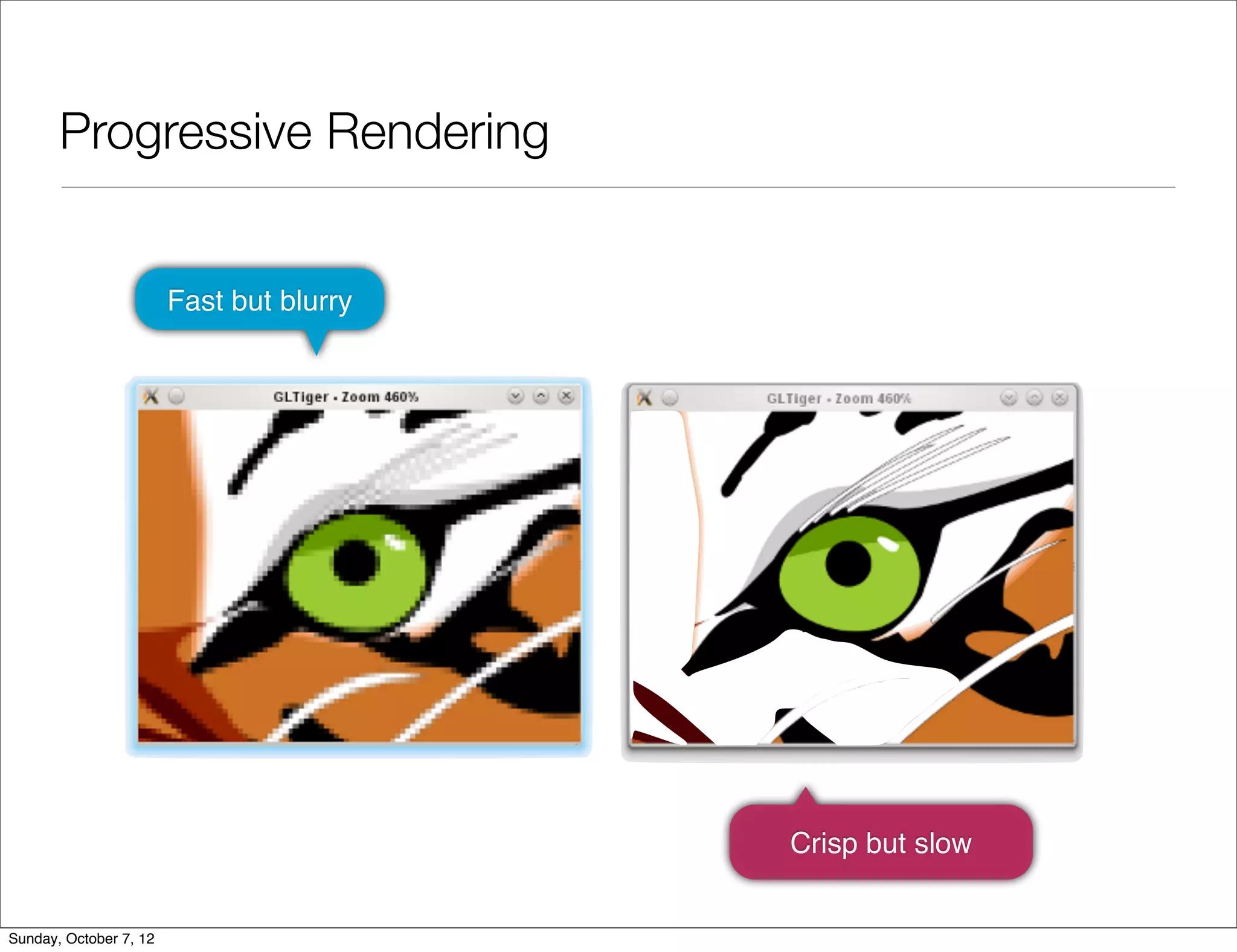Image resolution: width=1237 pixels, height=952 pixels.
Task: Click the right window title 'GLTiger - Zoom 460%'
Action: point(839,398)
